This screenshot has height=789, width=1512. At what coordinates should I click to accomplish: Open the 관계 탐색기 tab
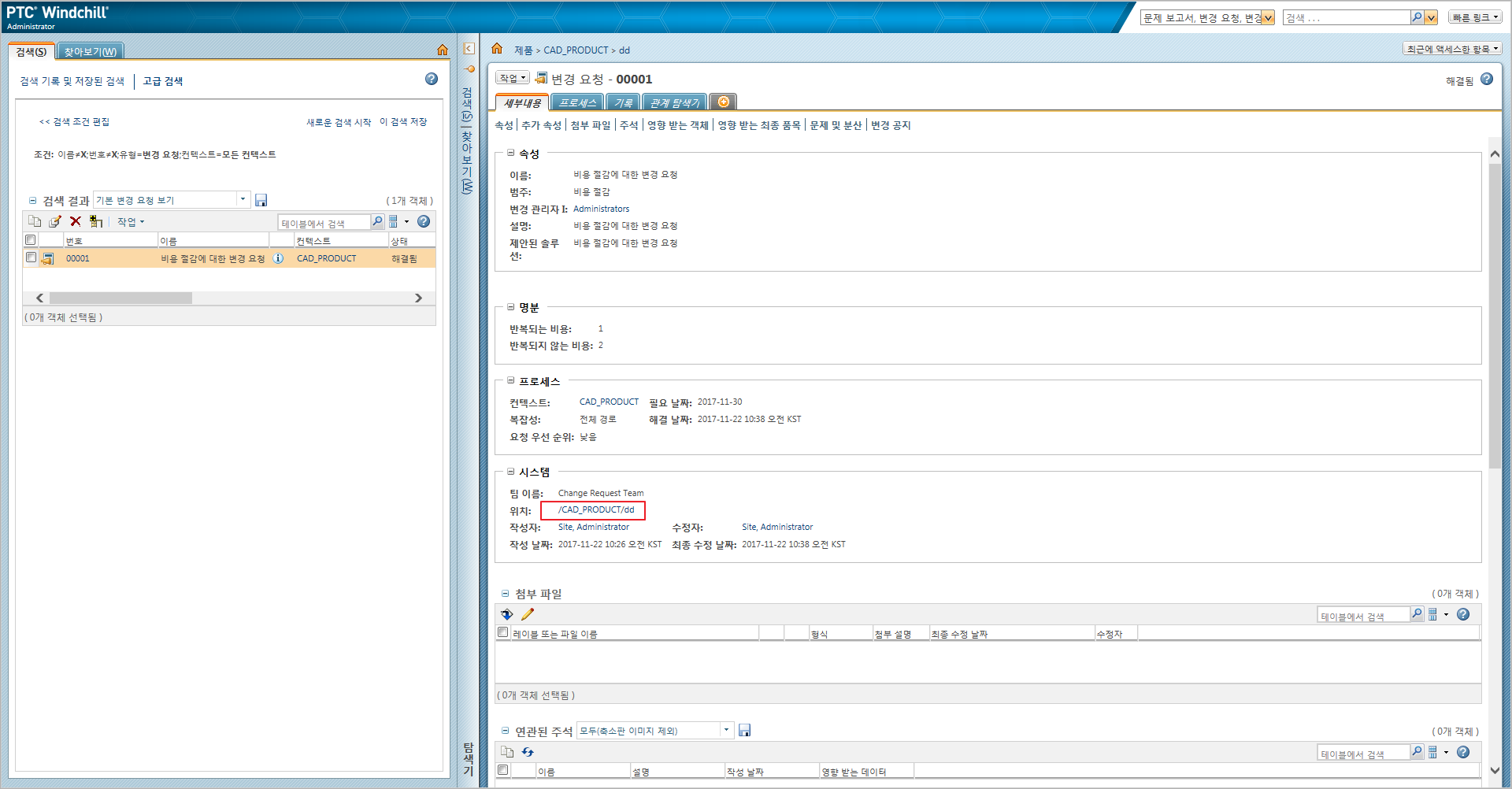click(673, 102)
